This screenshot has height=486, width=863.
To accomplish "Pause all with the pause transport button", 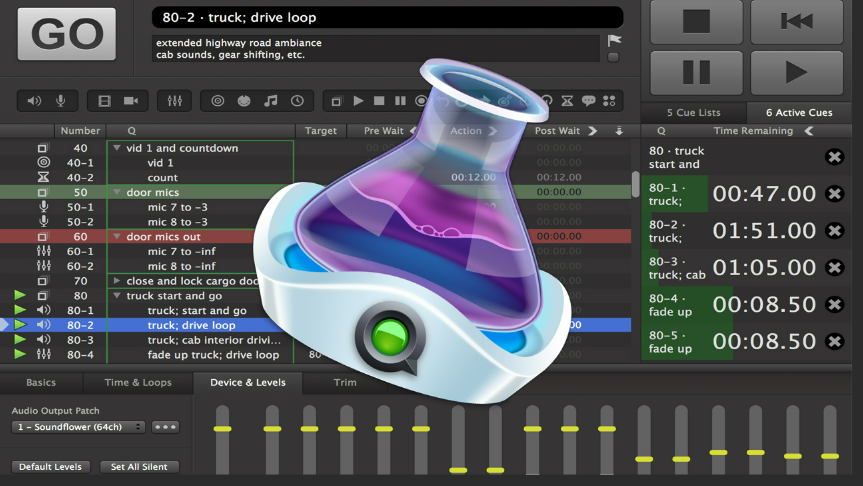I will tap(696, 72).
